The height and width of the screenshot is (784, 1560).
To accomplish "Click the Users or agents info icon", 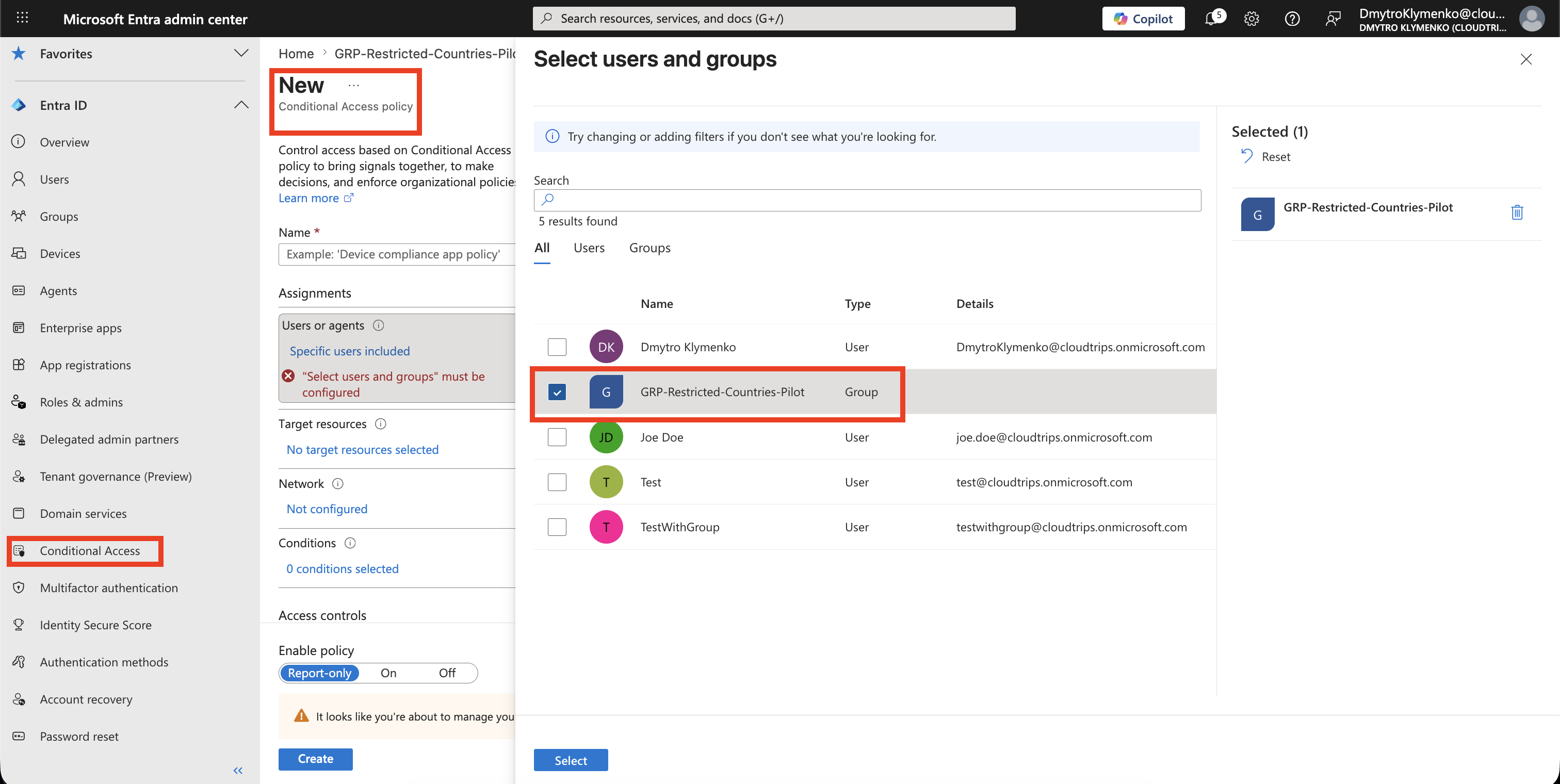I will click(x=379, y=325).
